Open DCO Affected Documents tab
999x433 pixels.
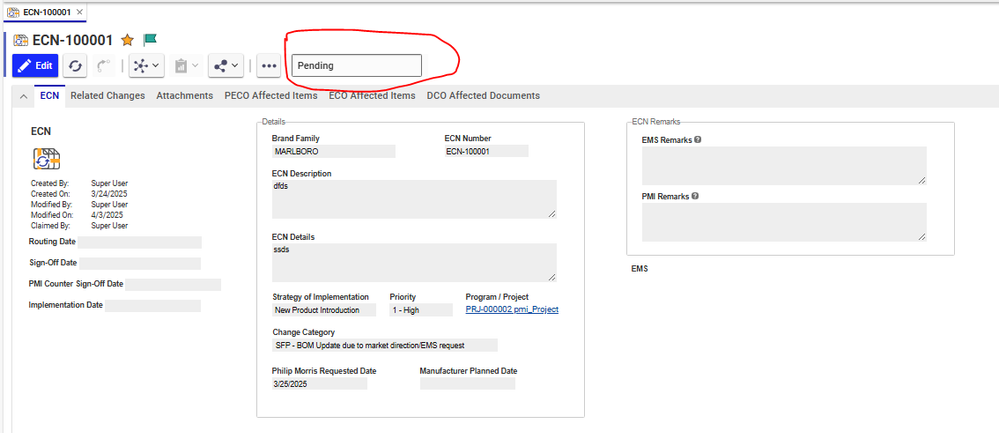484,96
